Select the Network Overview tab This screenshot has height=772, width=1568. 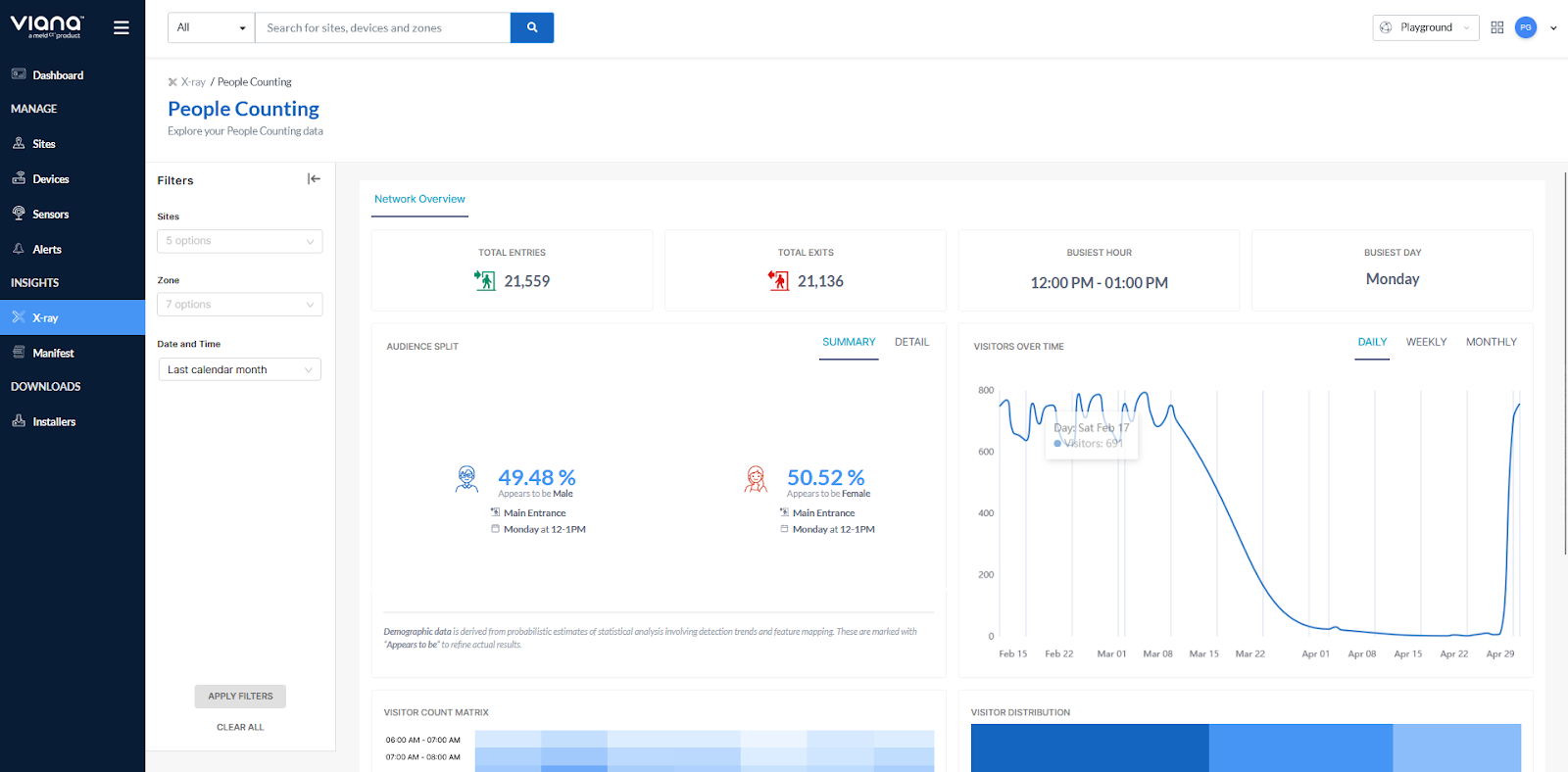tap(419, 199)
